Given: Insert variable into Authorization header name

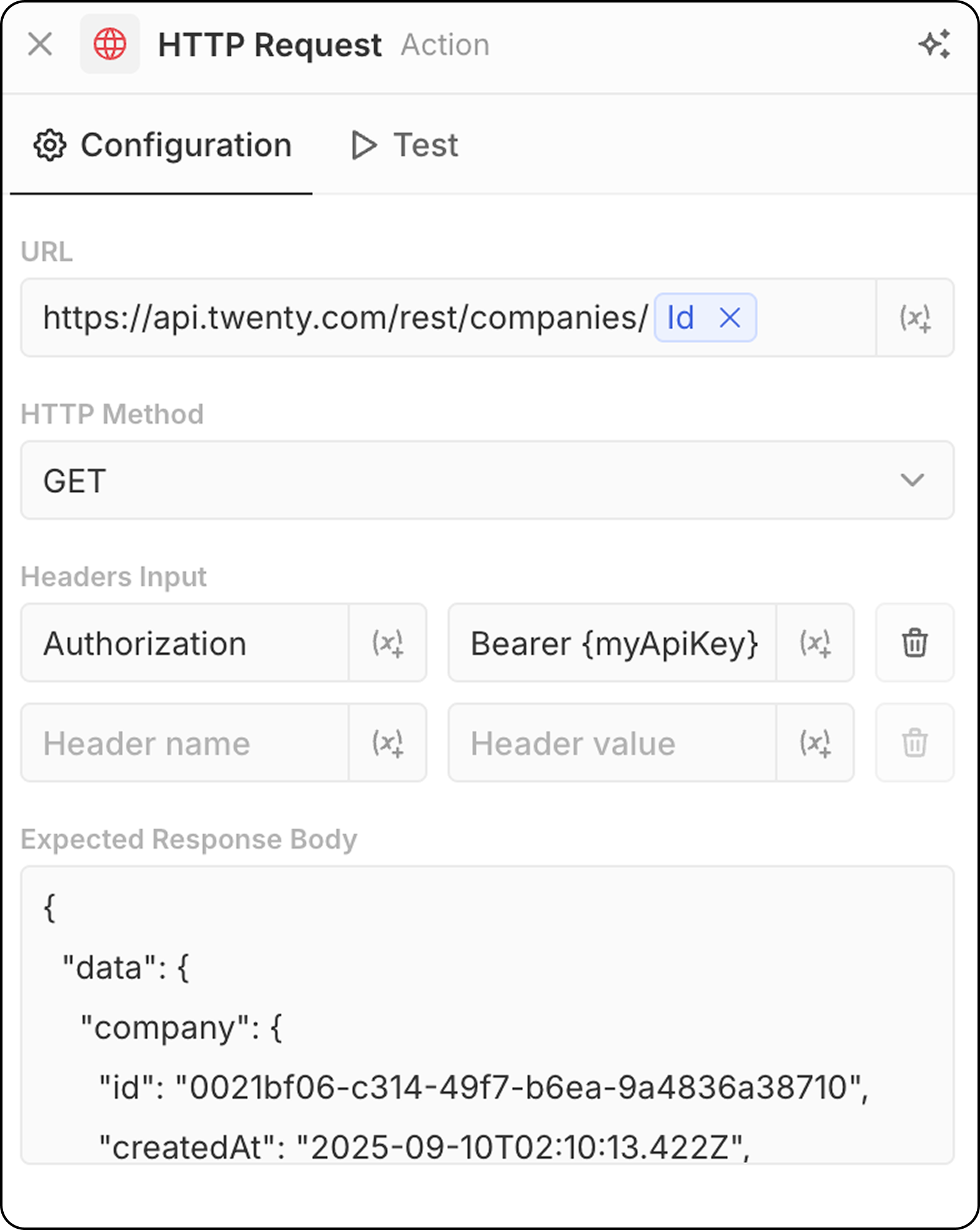Looking at the screenshot, I should 387,642.
